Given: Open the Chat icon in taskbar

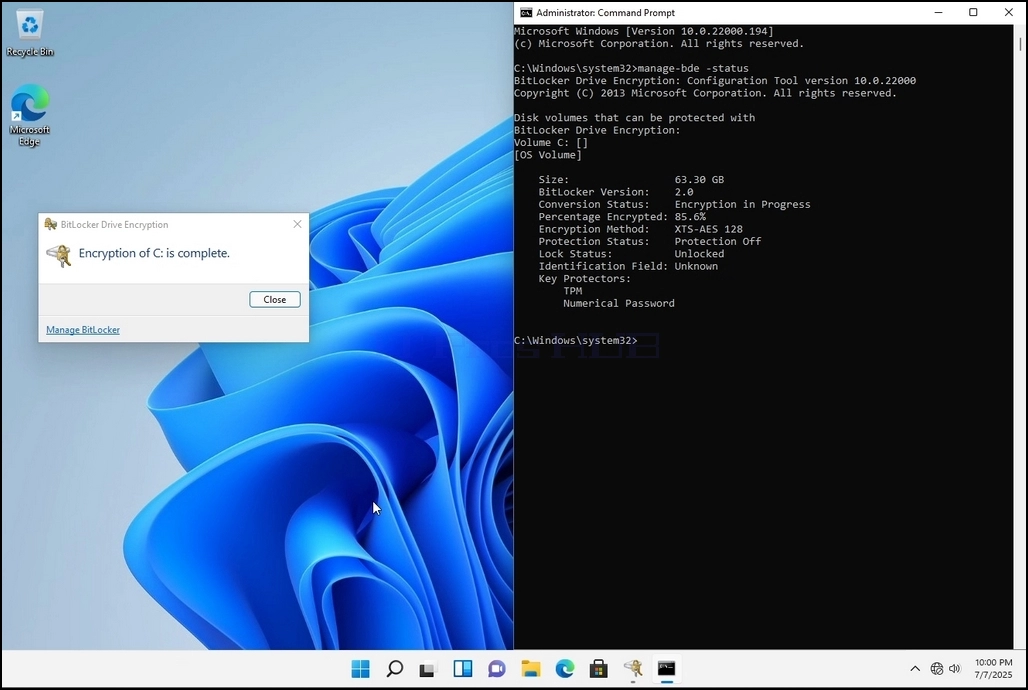Looking at the screenshot, I should click(497, 668).
